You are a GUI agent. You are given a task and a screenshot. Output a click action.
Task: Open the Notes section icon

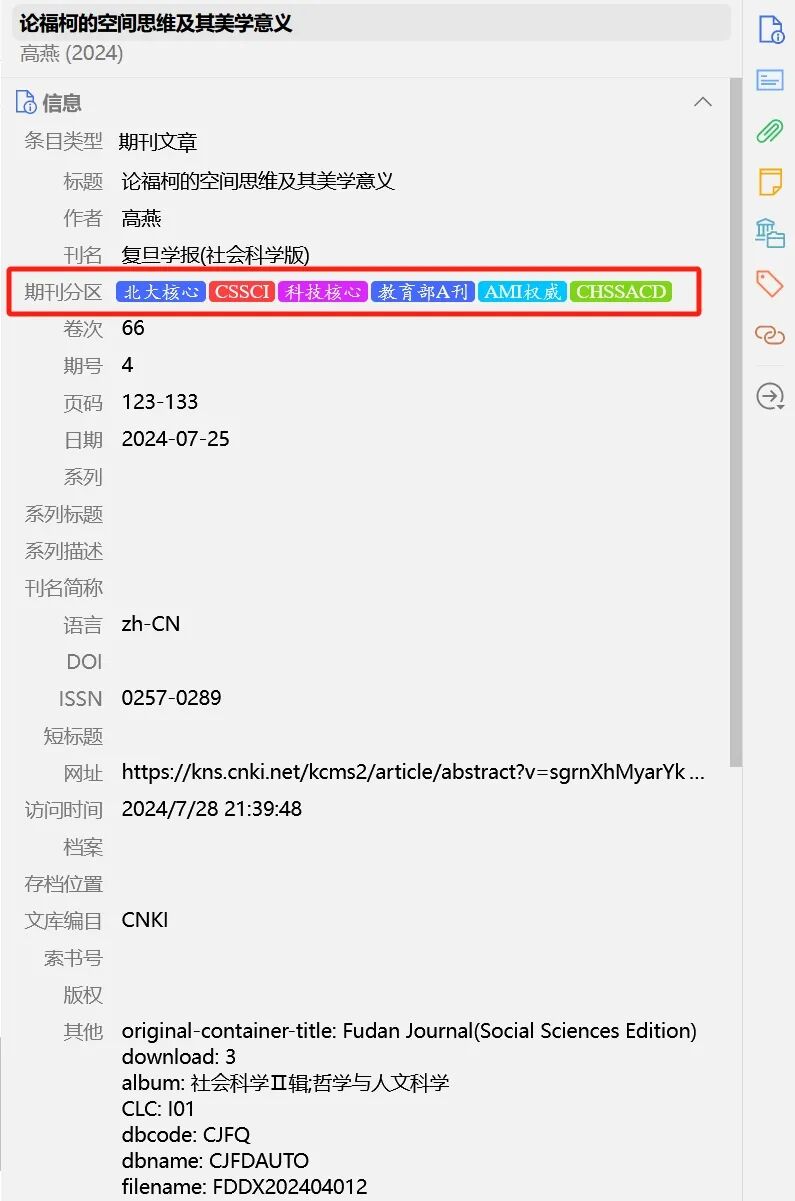click(770, 182)
